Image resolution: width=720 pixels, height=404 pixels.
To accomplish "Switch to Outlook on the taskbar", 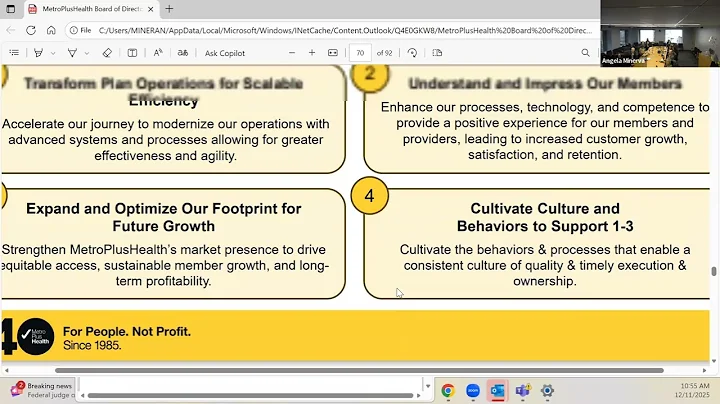I will point(498,391).
